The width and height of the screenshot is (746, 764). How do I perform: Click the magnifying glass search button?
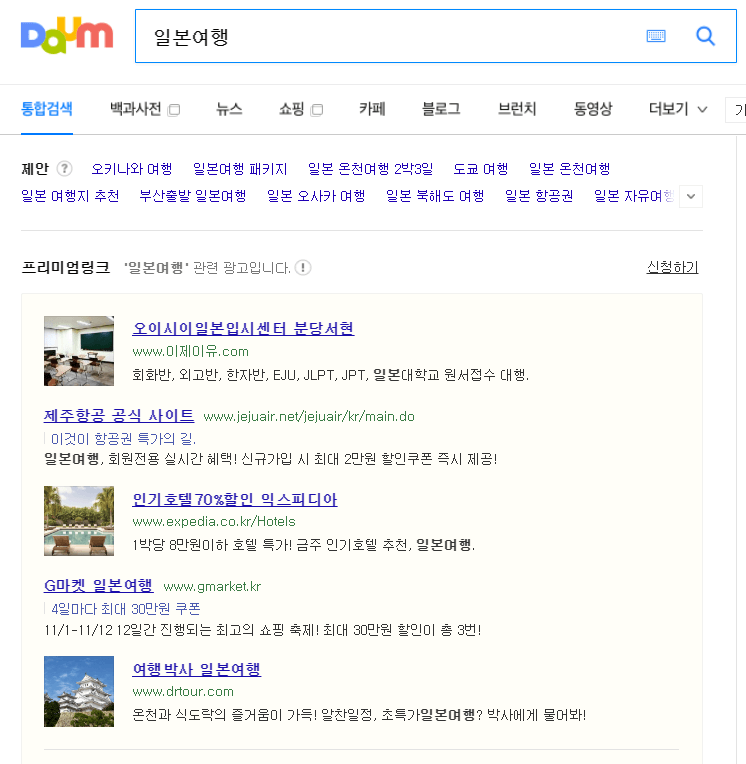[x=706, y=36]
